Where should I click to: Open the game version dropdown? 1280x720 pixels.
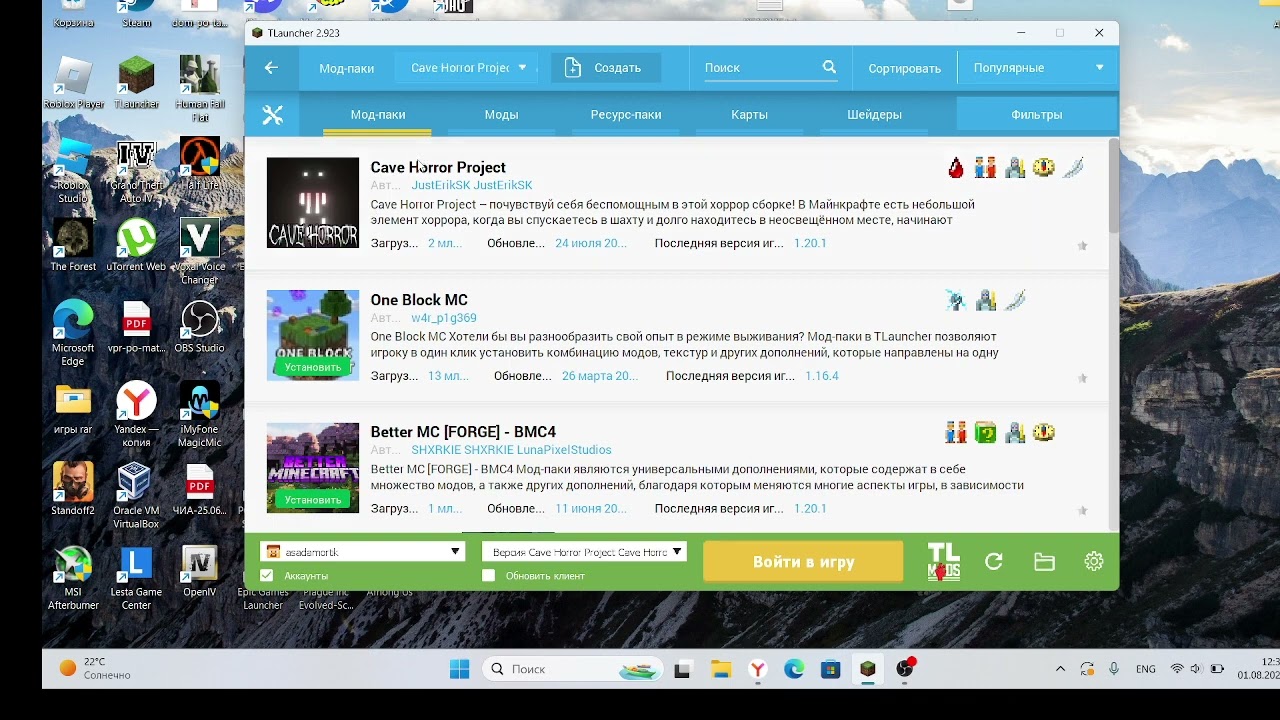click(584, 552)
